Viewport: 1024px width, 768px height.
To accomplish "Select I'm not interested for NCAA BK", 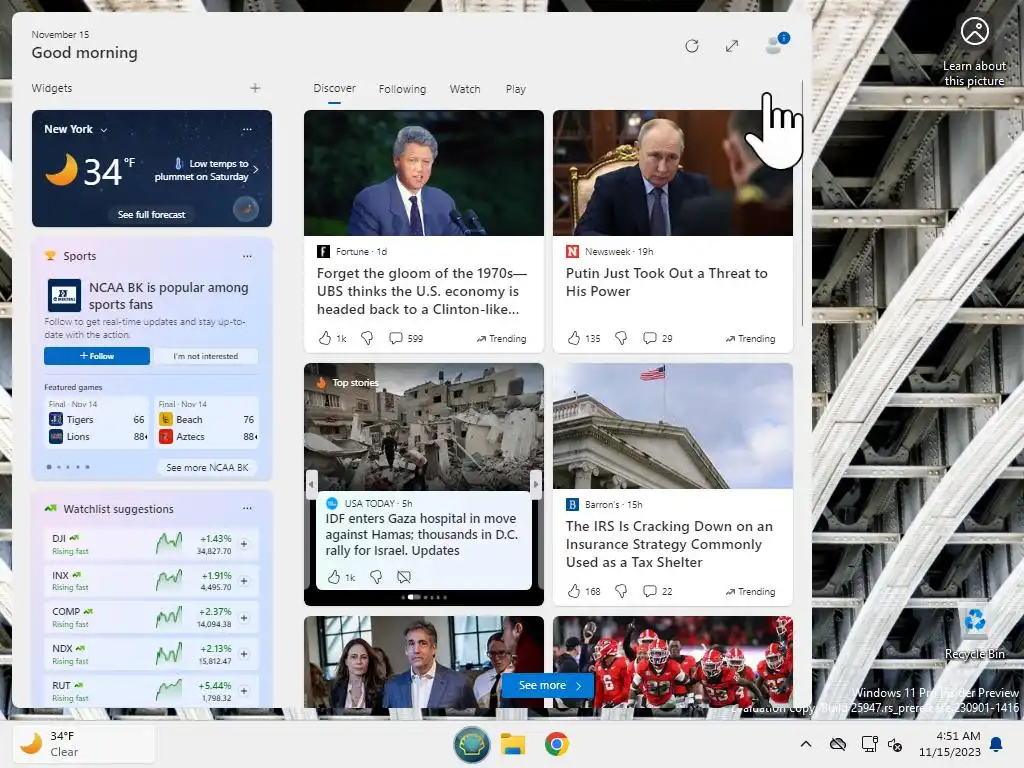I will coord(206,356).
